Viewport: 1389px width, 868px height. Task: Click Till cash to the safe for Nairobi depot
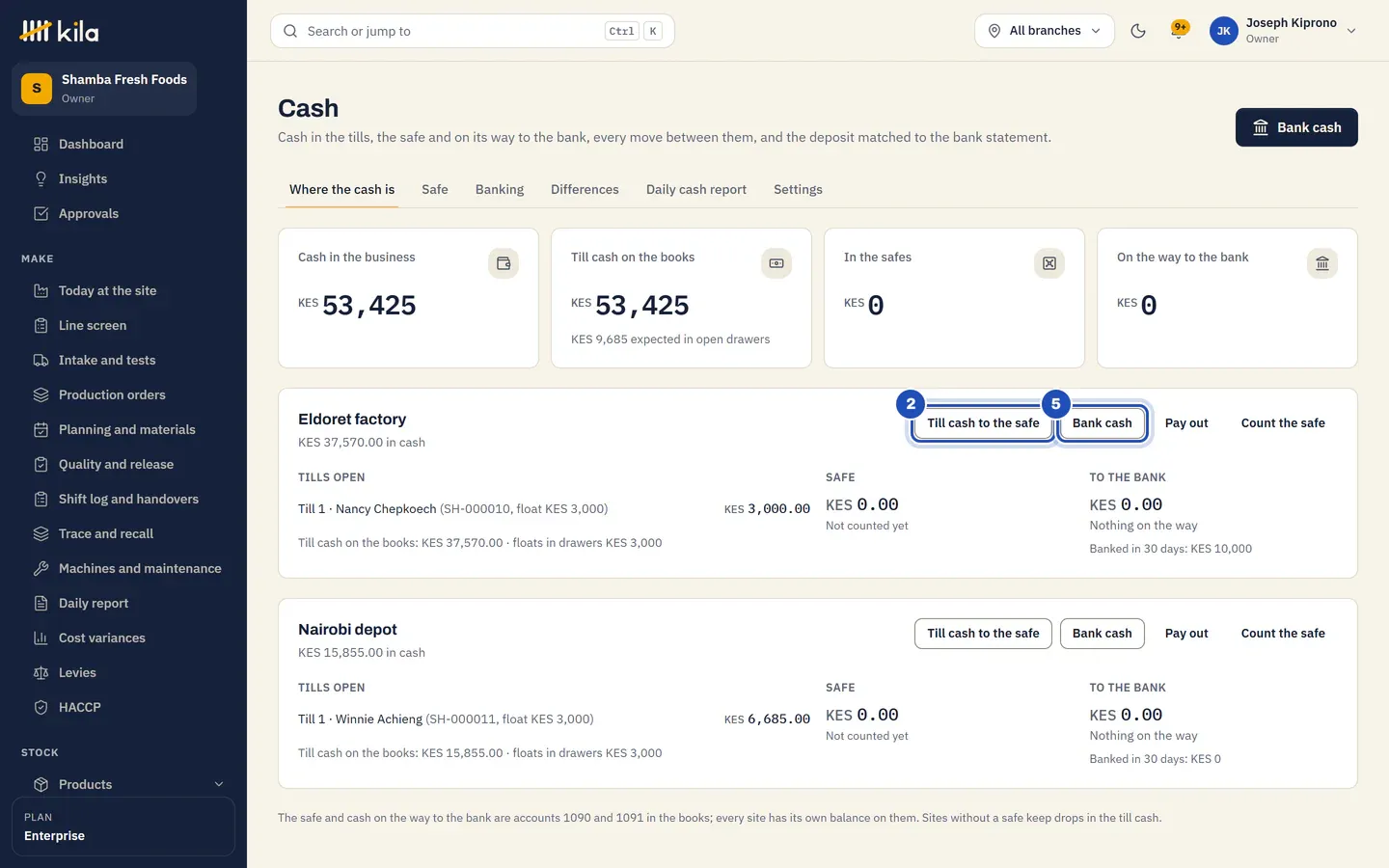983,634
